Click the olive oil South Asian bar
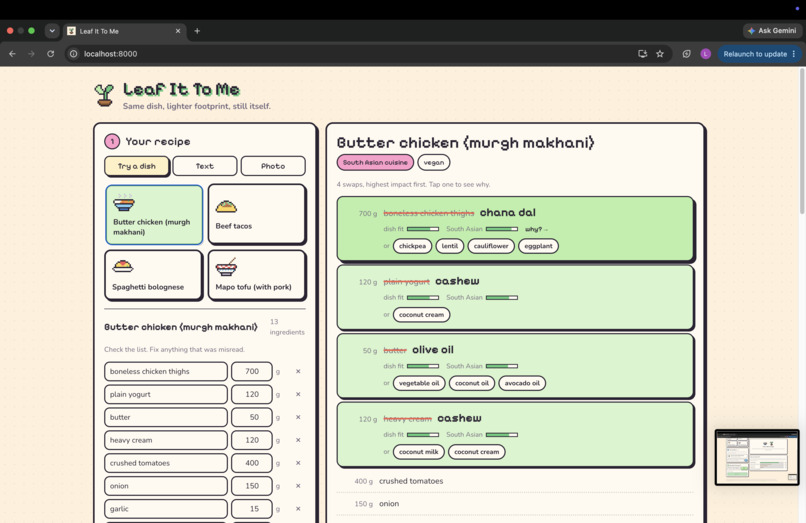 (502, 366)
